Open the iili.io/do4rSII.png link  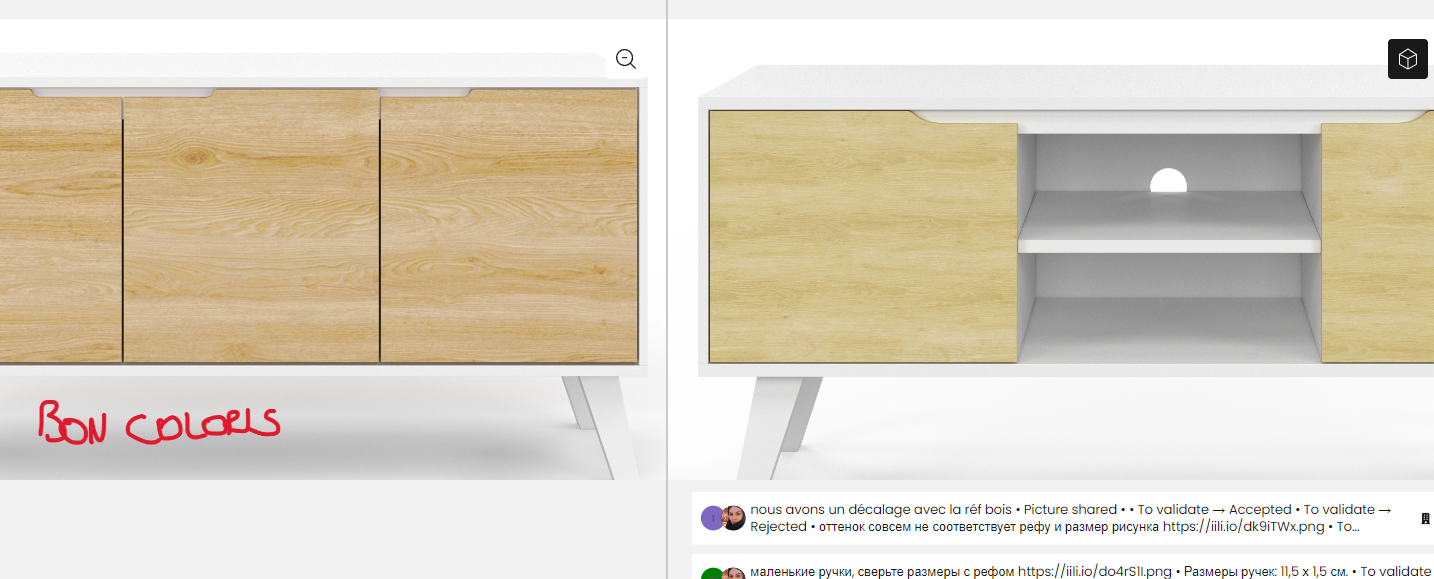(x=1095, y=572)
